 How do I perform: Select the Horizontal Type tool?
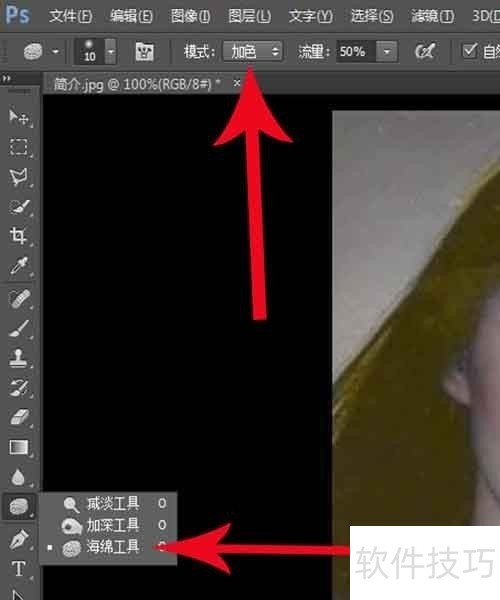point(19,569)
